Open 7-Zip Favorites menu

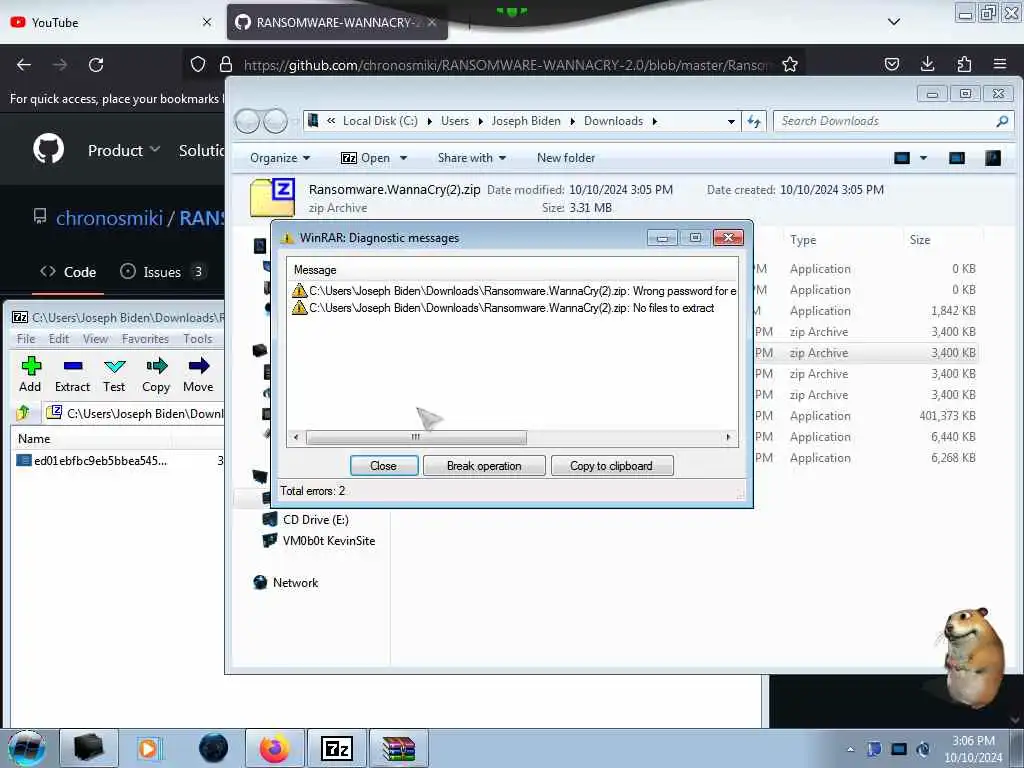point(145,338)
